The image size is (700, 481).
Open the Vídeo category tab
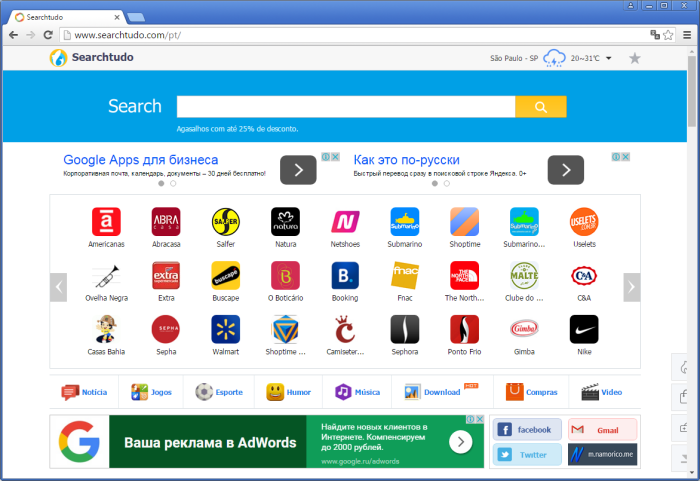[601, 392]
